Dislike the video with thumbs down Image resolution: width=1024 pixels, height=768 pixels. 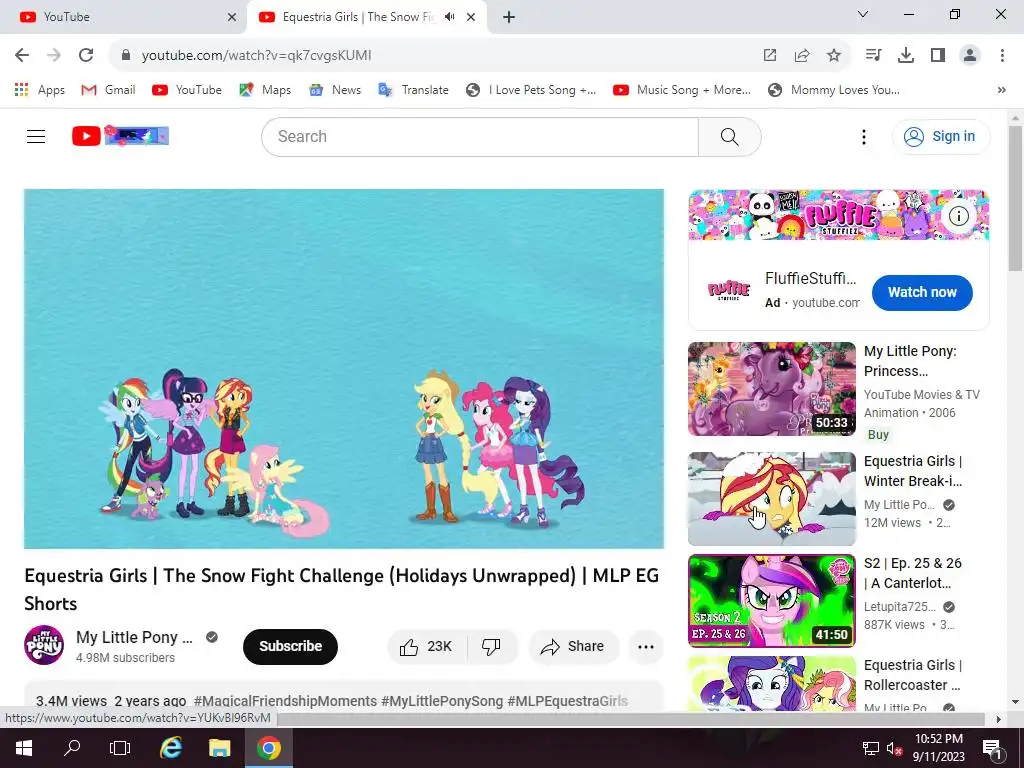coord(491,647)
